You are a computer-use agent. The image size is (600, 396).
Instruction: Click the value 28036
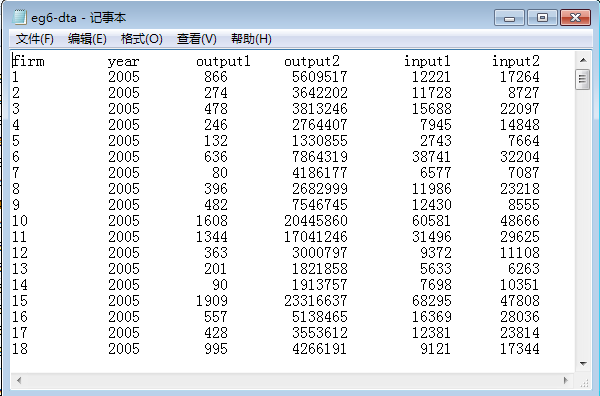coord(520,317)
